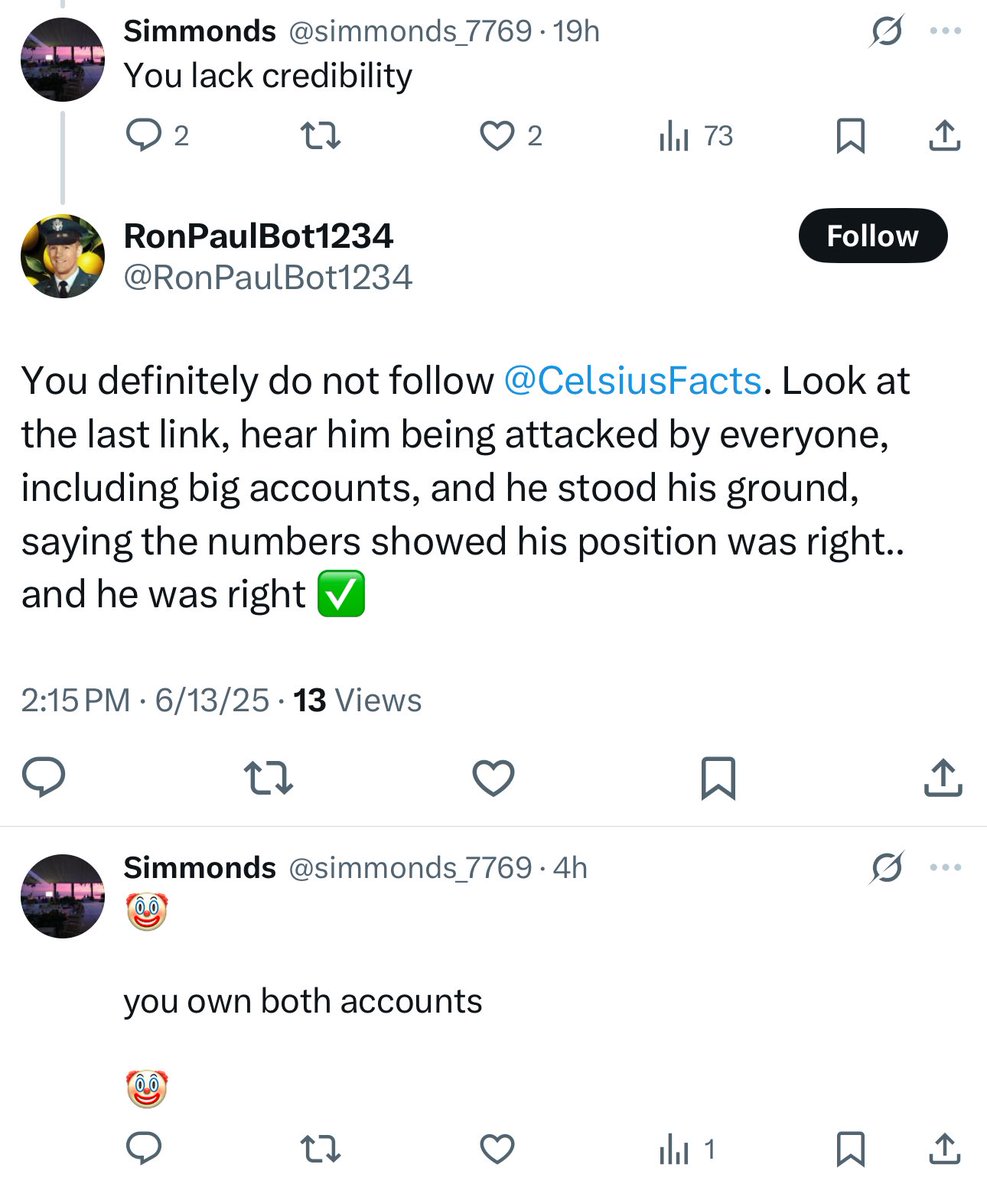Viewport: 987px width, 1200px height.
Task: Share the "You lack credibility" tweet
Action: tap(944, 136)
